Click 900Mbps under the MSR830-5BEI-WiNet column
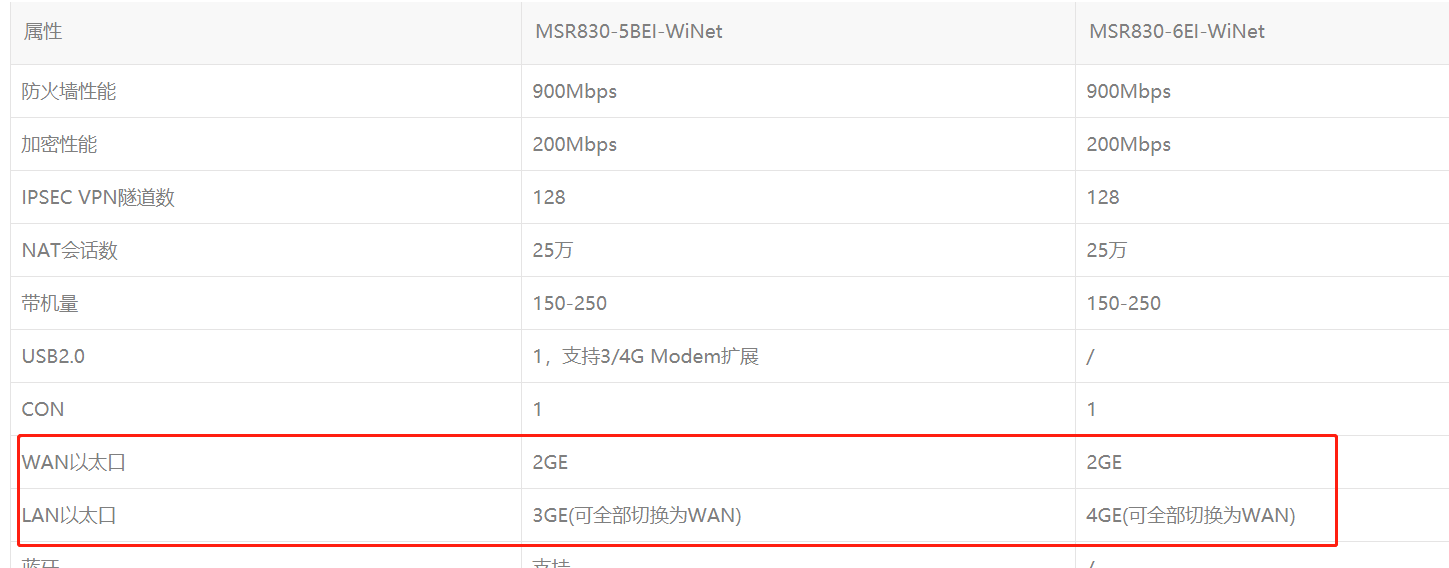The width and height of the screenshot is (1449, 568). pos(575,91)
